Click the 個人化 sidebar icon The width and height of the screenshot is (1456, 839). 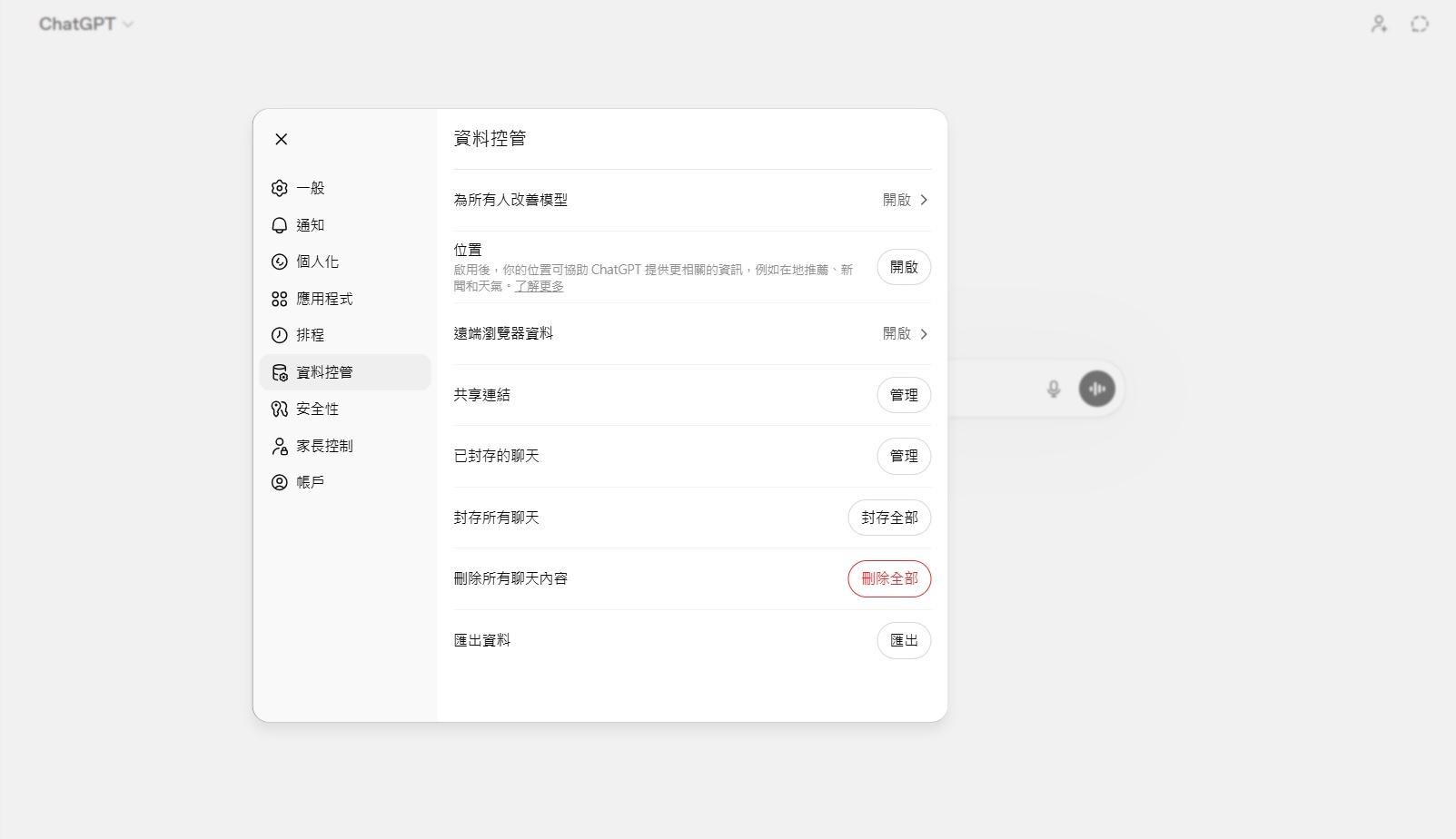tap(280, 262)
